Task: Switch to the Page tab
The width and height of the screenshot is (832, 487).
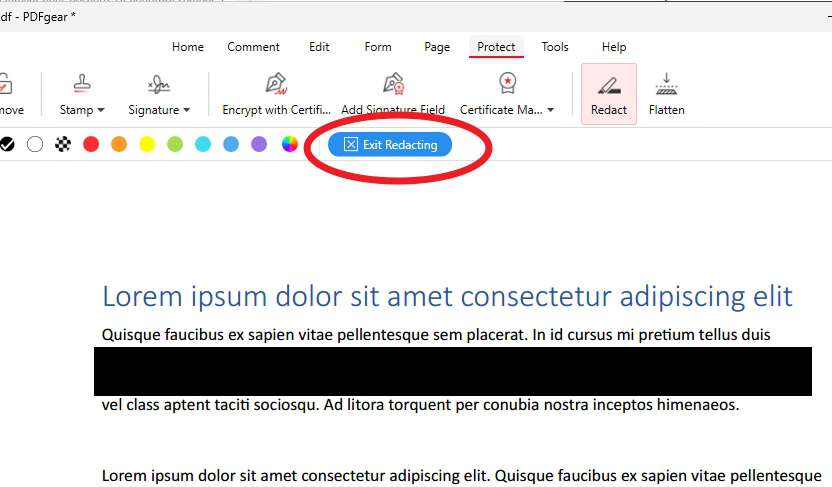Action: tap(437, 47)
